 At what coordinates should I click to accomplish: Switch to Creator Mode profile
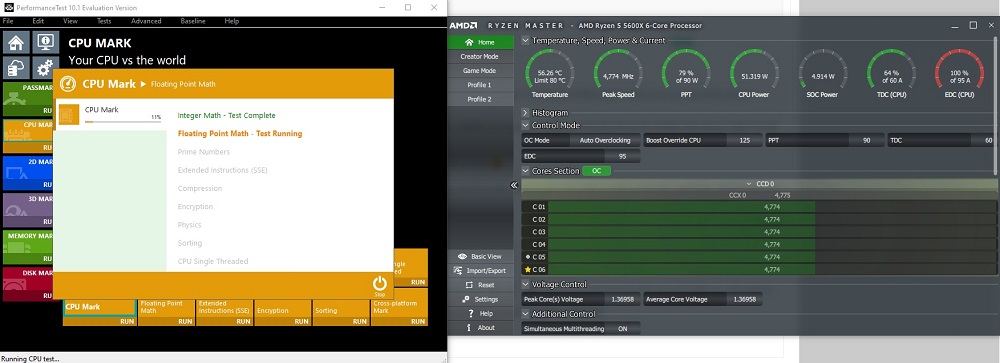pyautogui.click(x=480, y=56)
